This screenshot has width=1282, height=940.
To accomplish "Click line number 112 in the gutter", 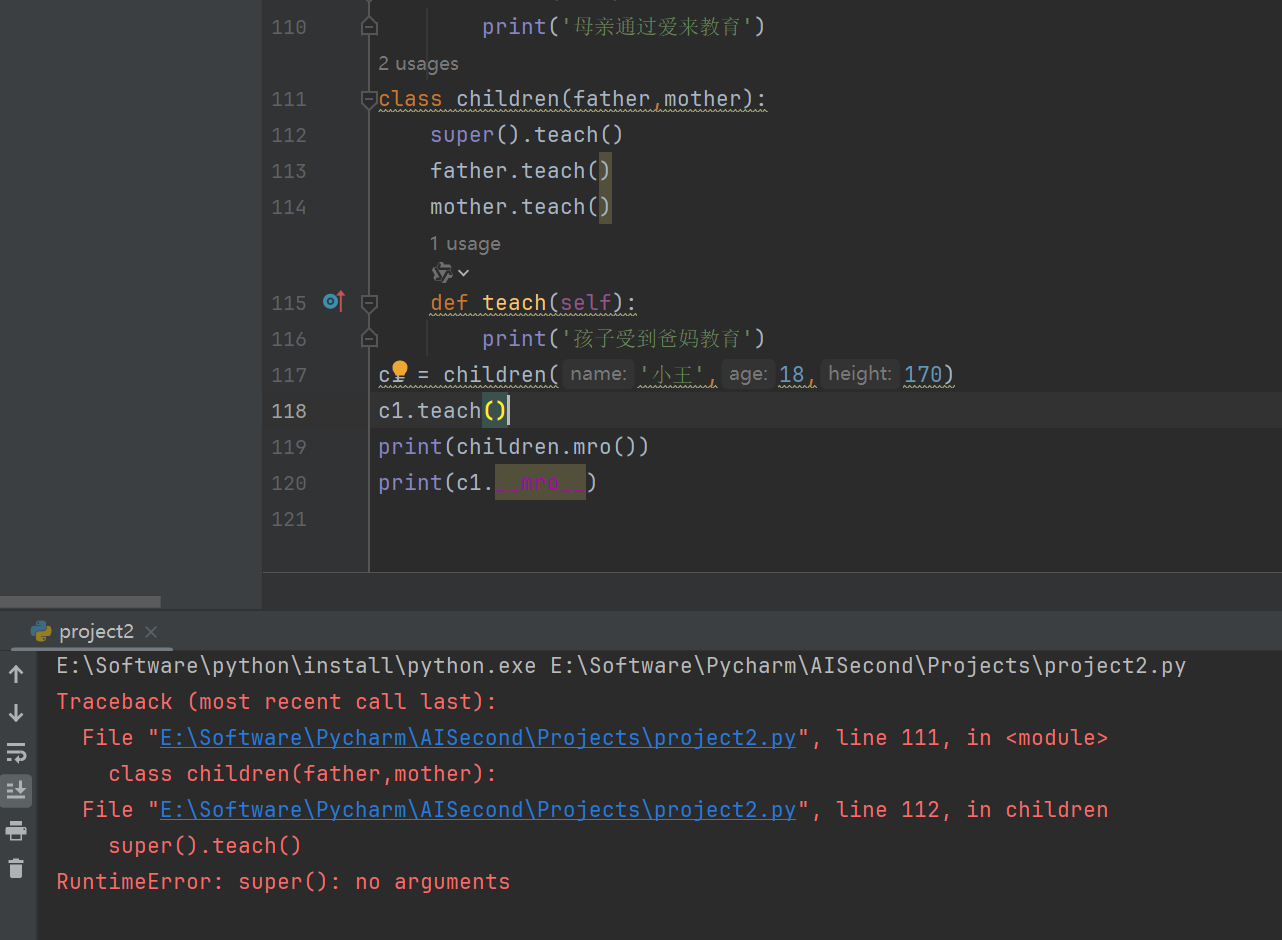I will 289,135.
